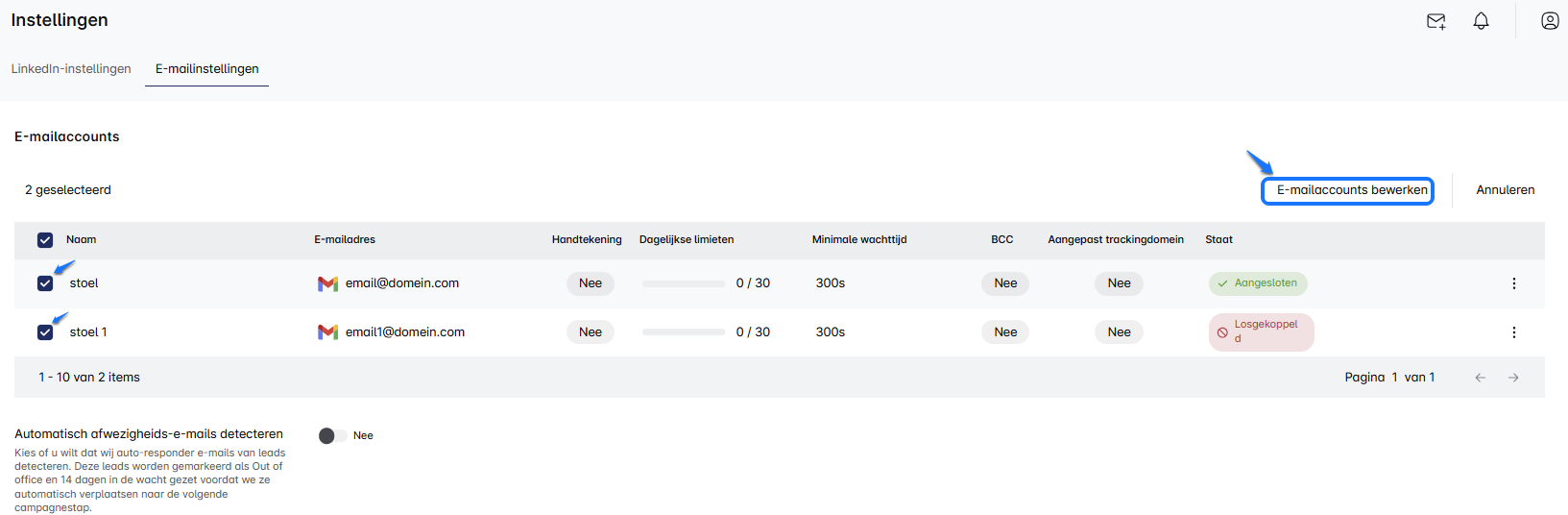Click the new mail envelope icon

(x=1435, y=21)
